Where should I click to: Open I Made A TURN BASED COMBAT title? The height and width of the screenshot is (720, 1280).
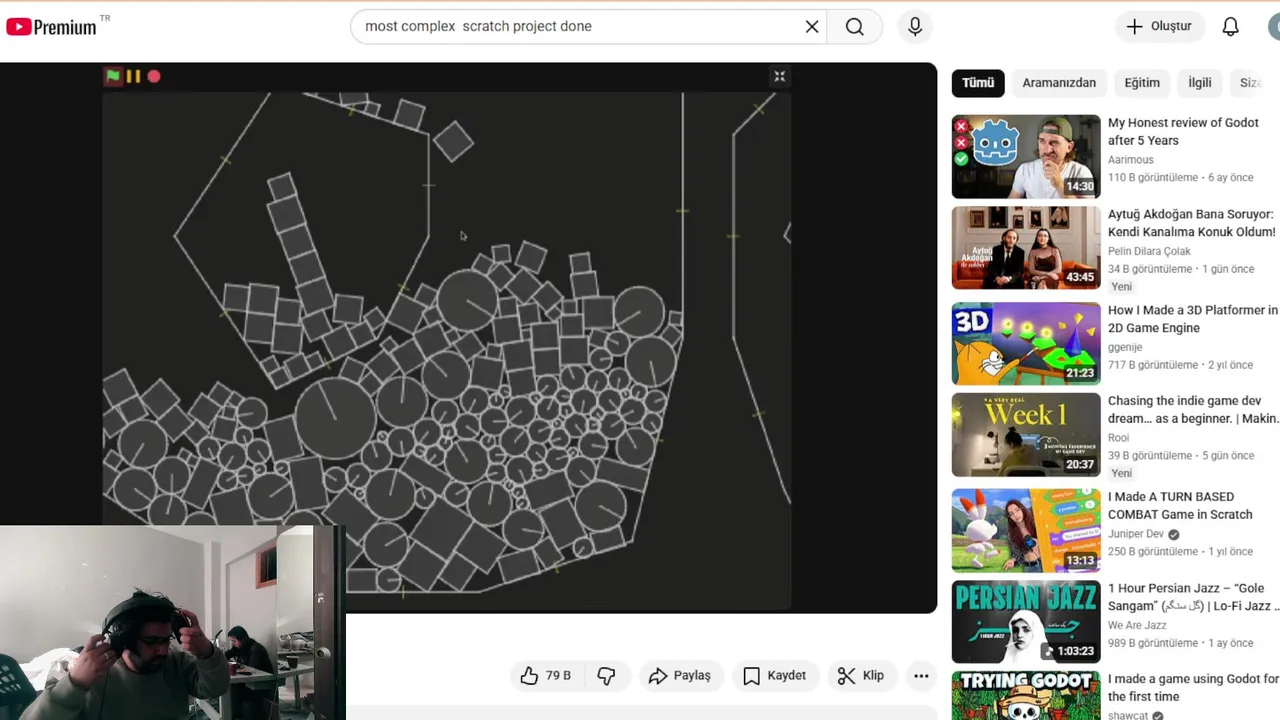[x=1180, y=506]
